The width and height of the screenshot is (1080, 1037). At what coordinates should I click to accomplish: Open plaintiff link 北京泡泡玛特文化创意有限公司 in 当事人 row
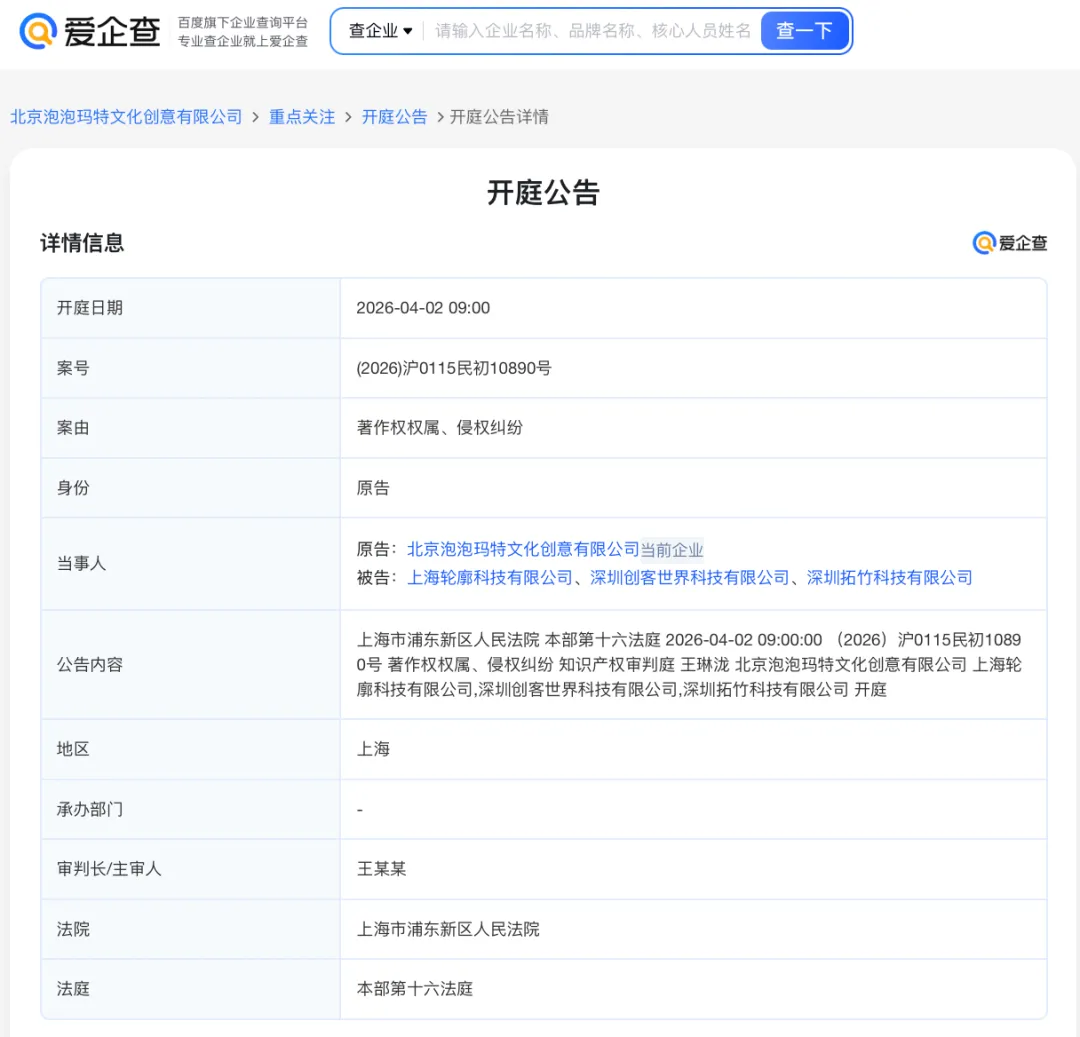click(523, 549)
